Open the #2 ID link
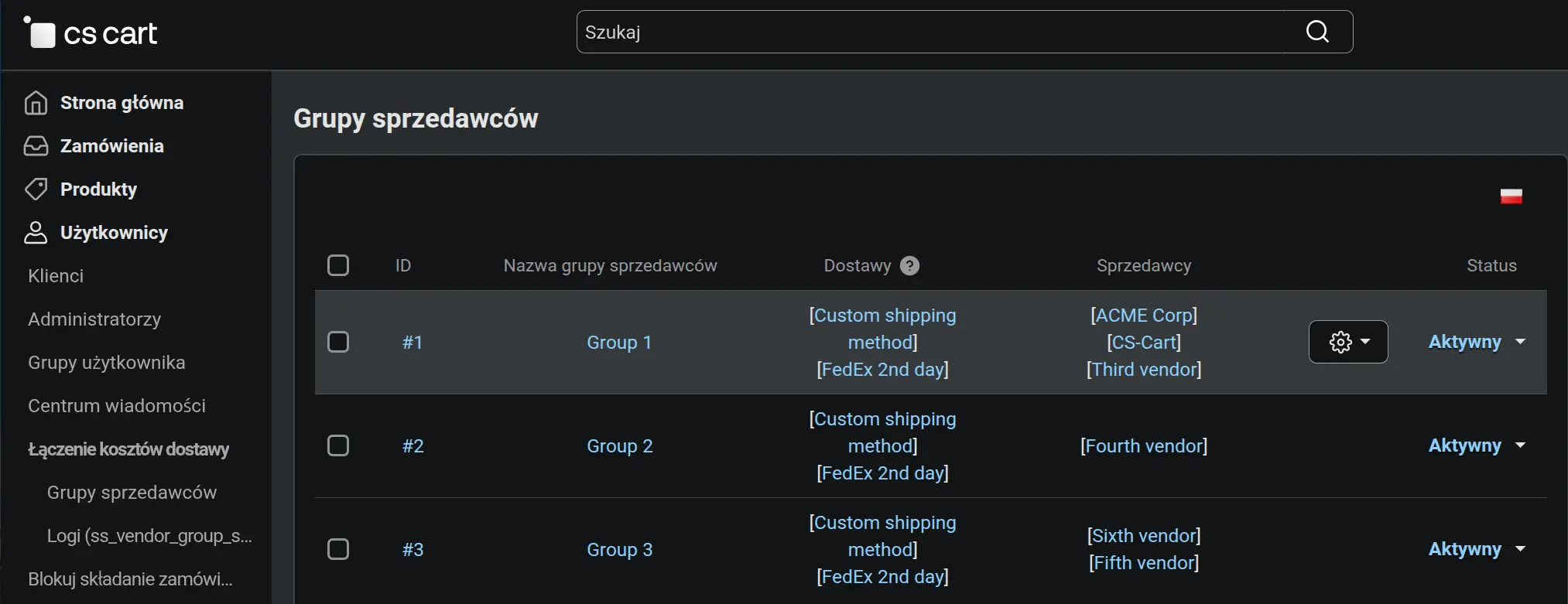The height and width of the screenshot is (604, 1568). tap(413, 446)
